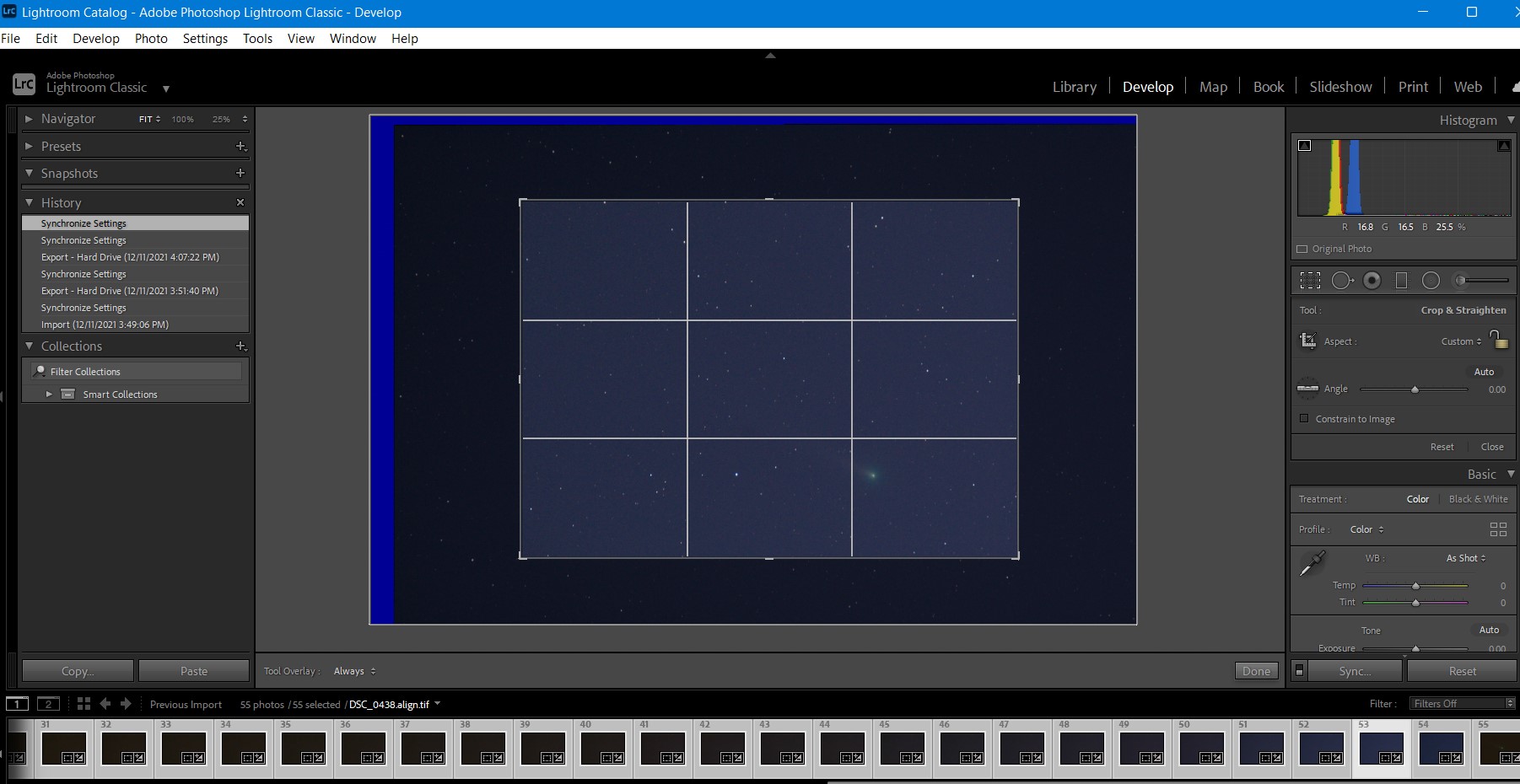Clear History with the X icon

point(240,202)
